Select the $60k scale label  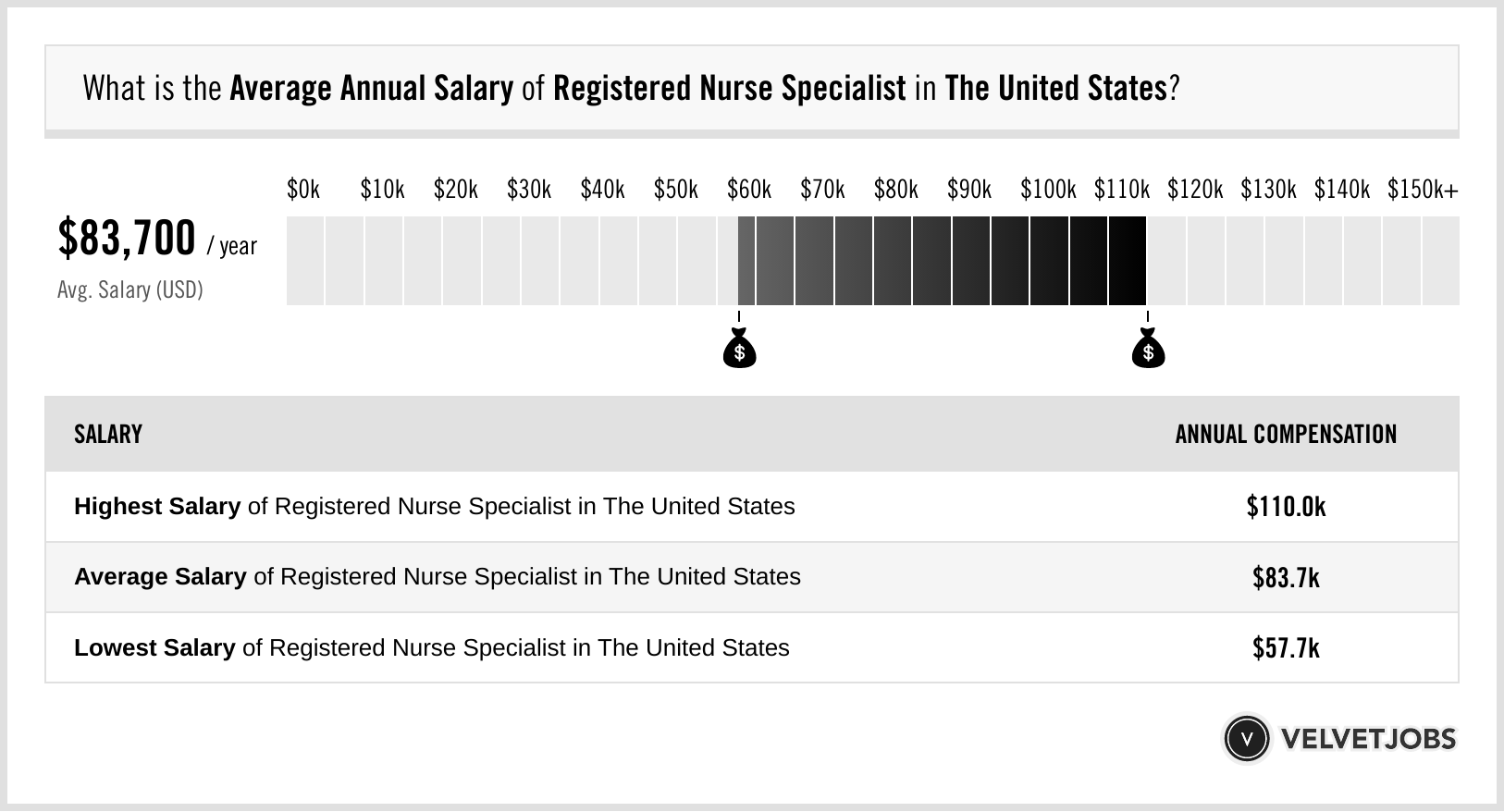(748, 191)
